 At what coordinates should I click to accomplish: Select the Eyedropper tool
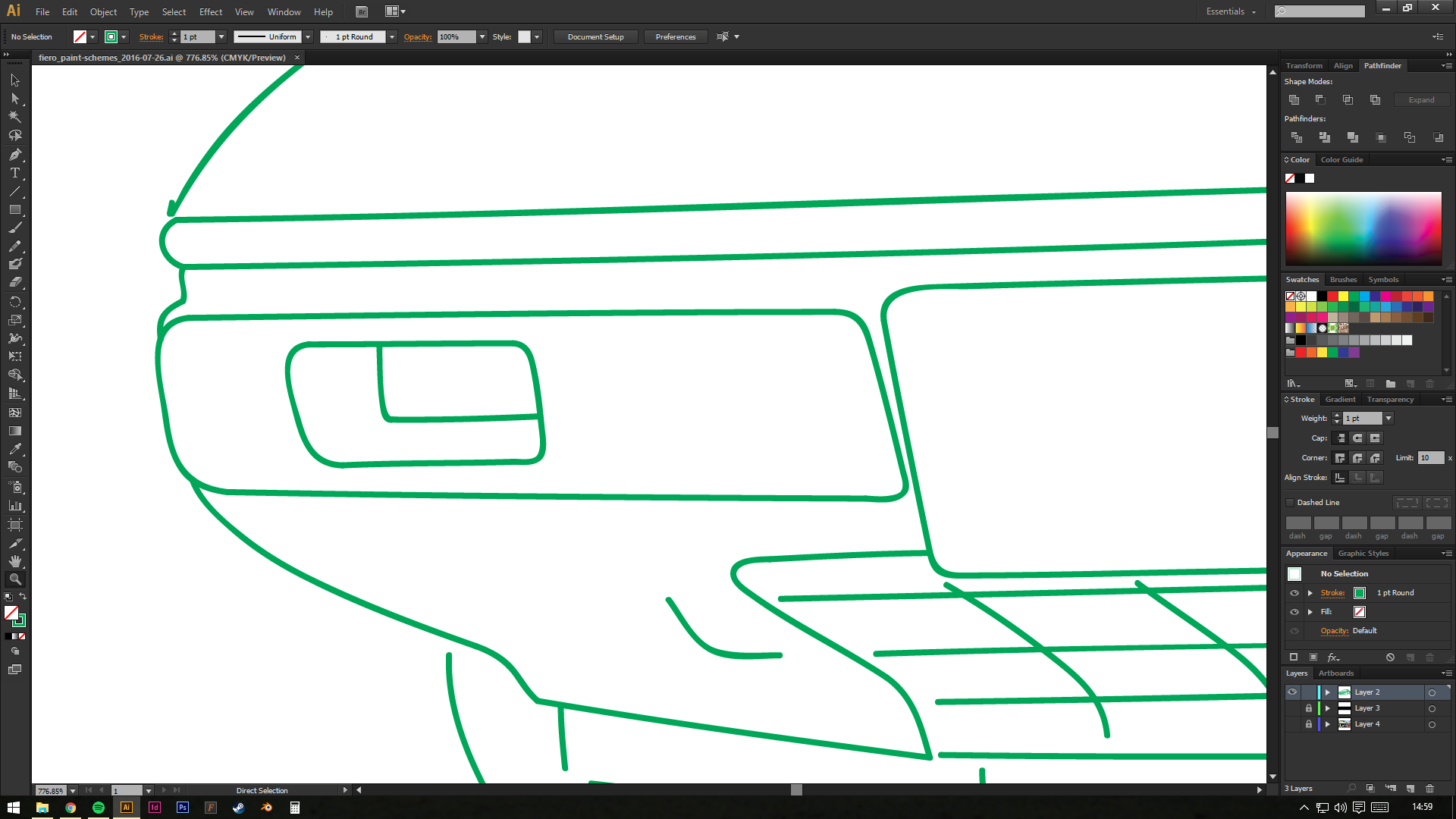click(x=14, y=449)
